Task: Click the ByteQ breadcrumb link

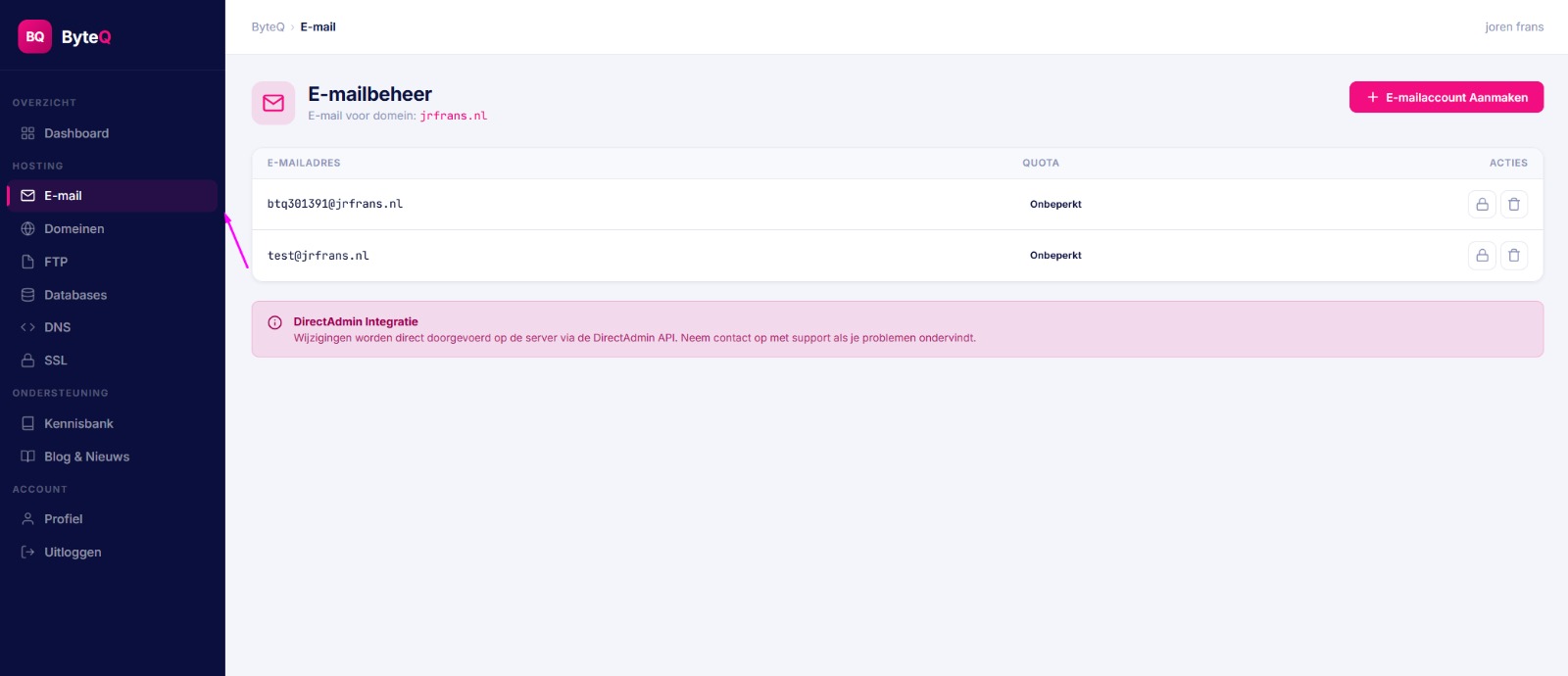Action: (x=268, y=27)
